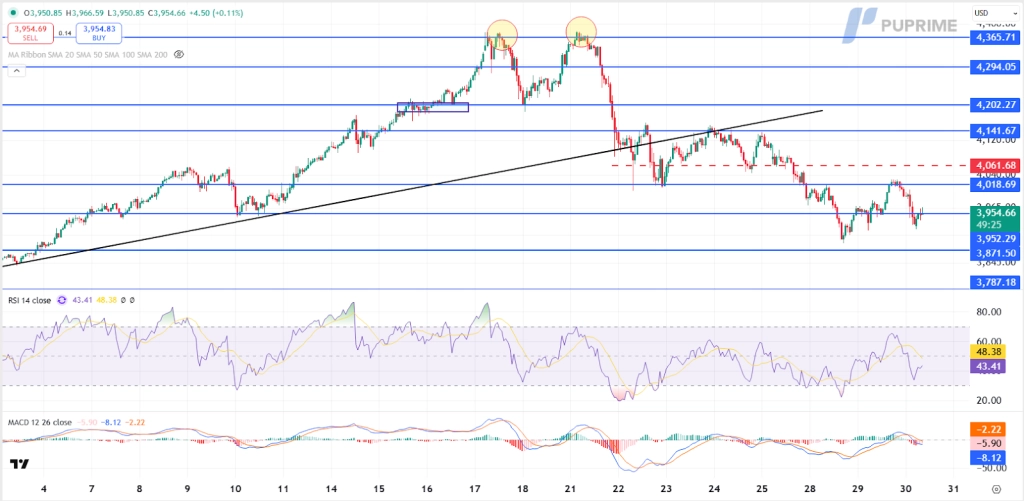Click the green current price label 3,954.66
The width and height of the screenshot is (1024, 501).
click(993, 212)
